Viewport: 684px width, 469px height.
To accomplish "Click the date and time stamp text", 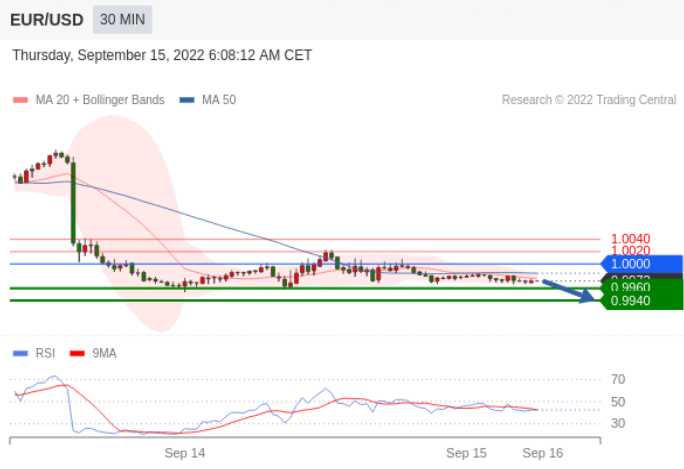I will click(162, 55).
